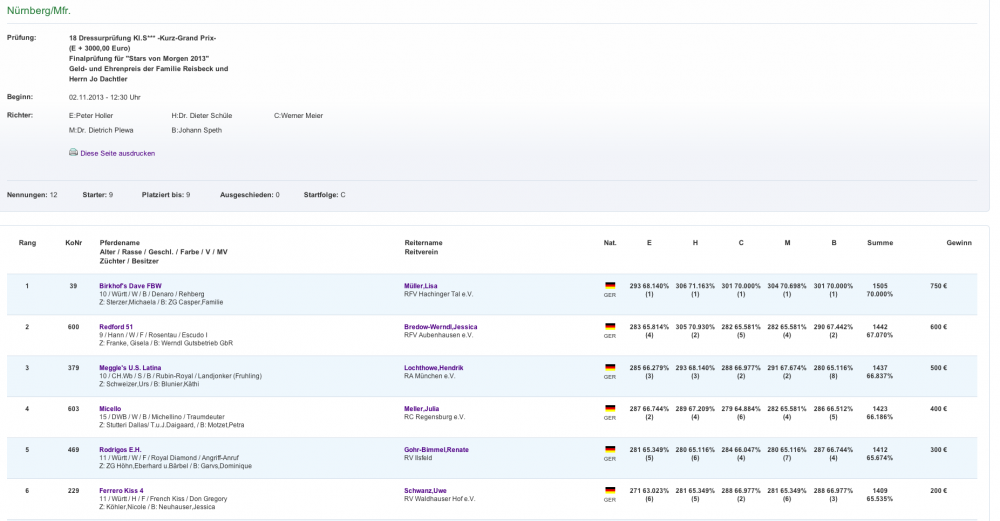Select horse Meggle's U.S. Latina

pyautogui.click(x=130, y=367)
